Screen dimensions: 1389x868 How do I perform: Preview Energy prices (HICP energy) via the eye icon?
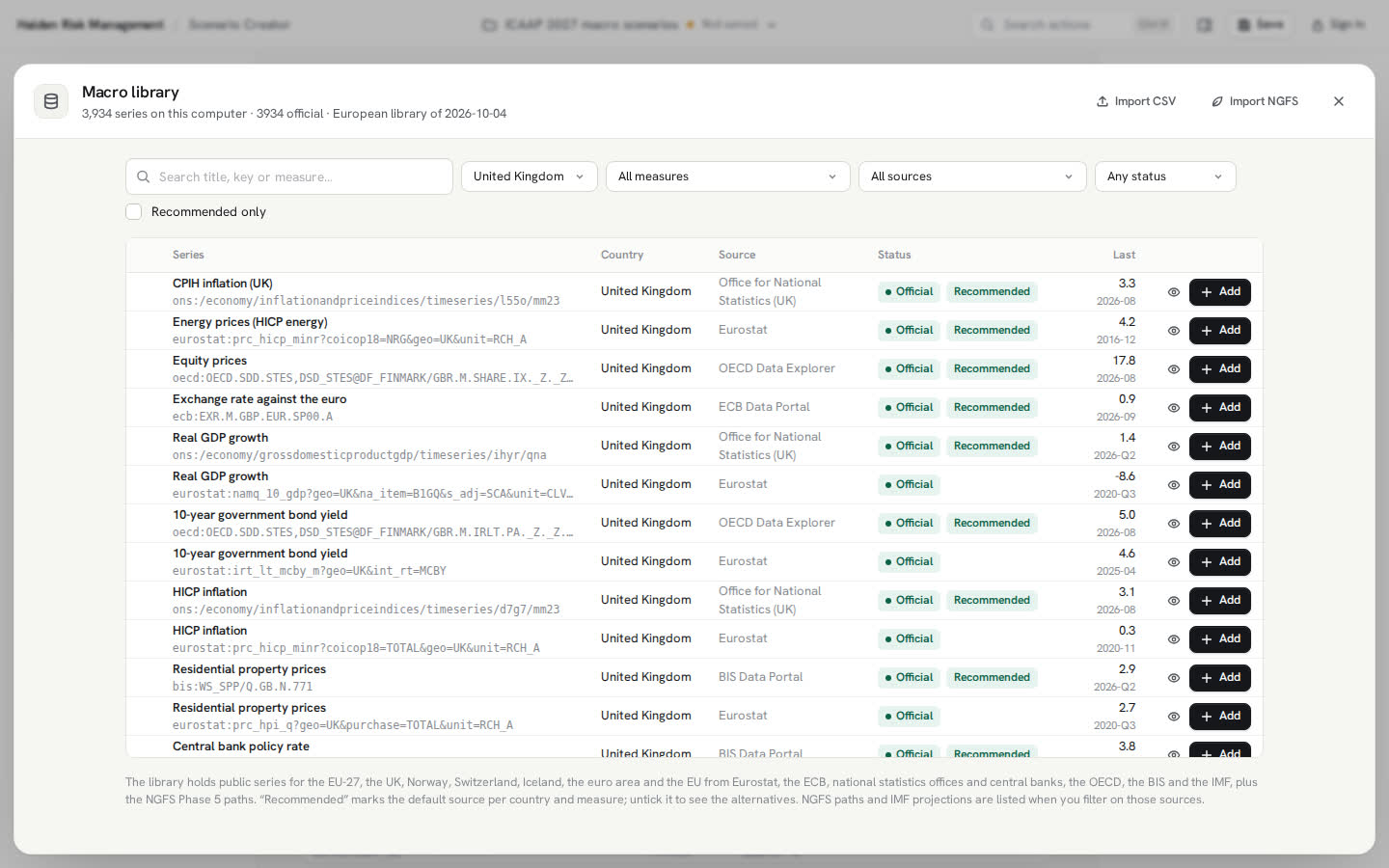click(x=1174, y=331)
